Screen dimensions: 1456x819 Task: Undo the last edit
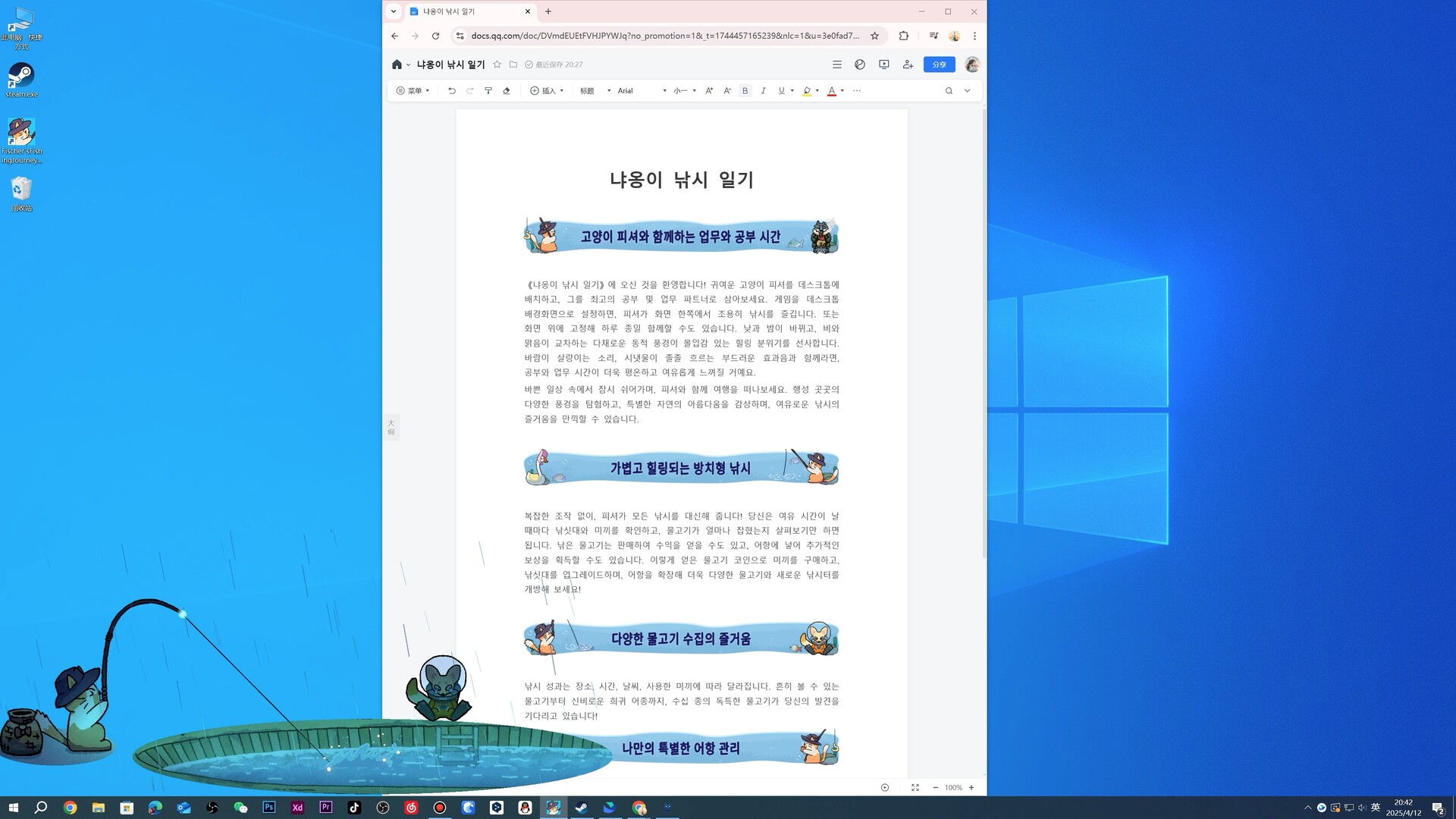[452, 91]
